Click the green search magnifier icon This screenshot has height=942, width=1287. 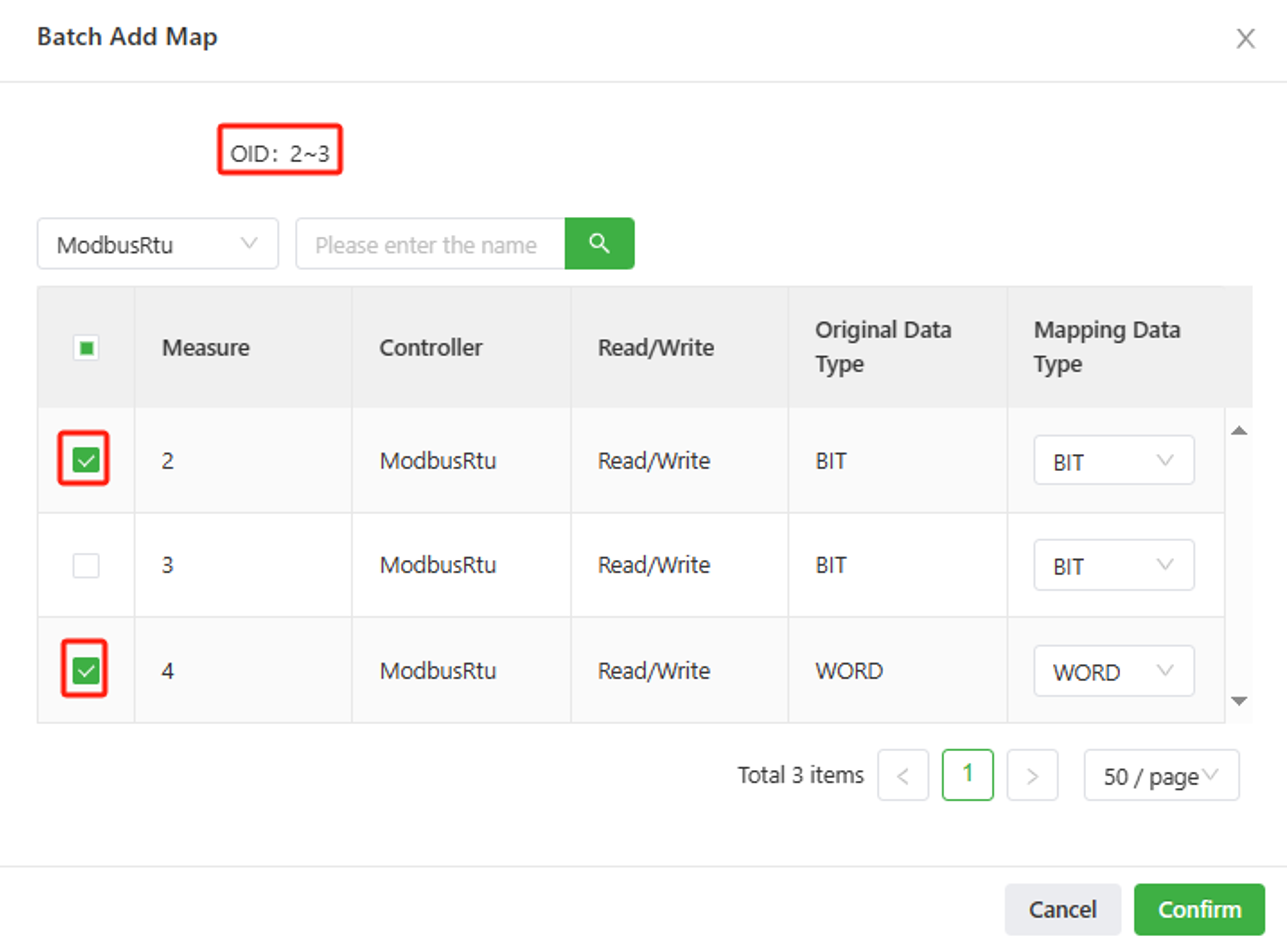click(599, 244)
